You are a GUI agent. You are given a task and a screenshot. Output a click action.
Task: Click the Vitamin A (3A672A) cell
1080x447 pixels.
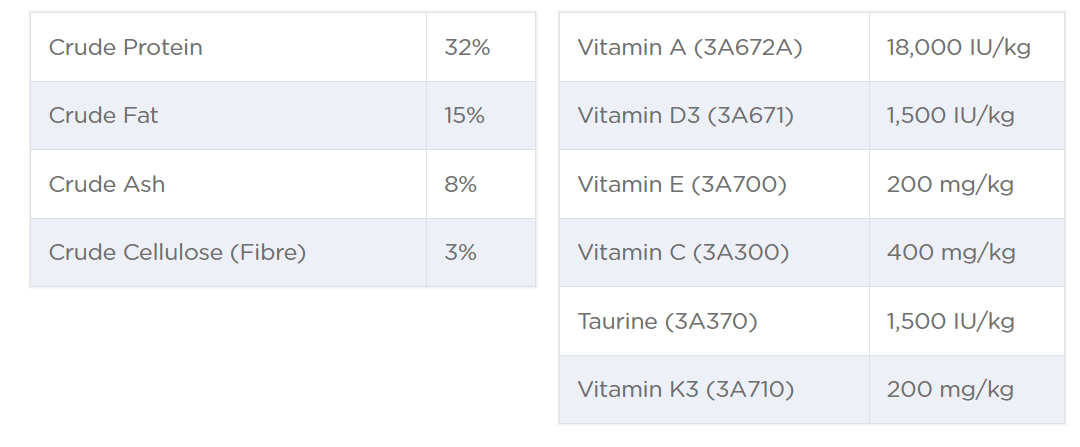pos(690,47)
